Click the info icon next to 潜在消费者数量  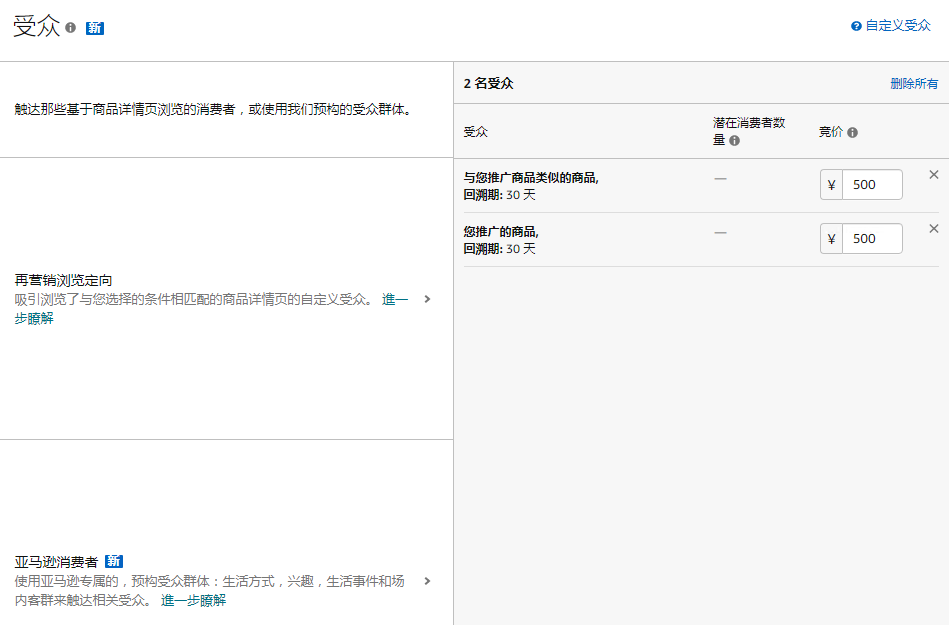pyautogui.click(x=735, y=139)
